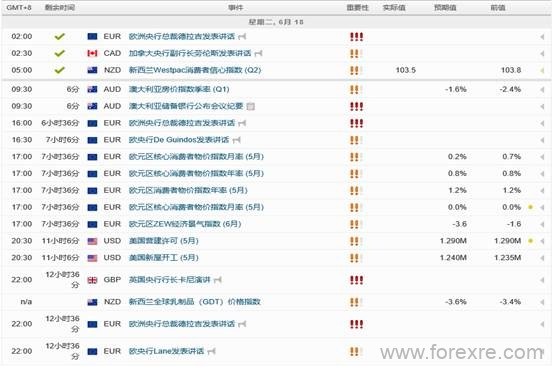The height and width of the screenshot is (367, 553).
Task: Click the UK flag icon in GBP row
Action: [92, 280]
